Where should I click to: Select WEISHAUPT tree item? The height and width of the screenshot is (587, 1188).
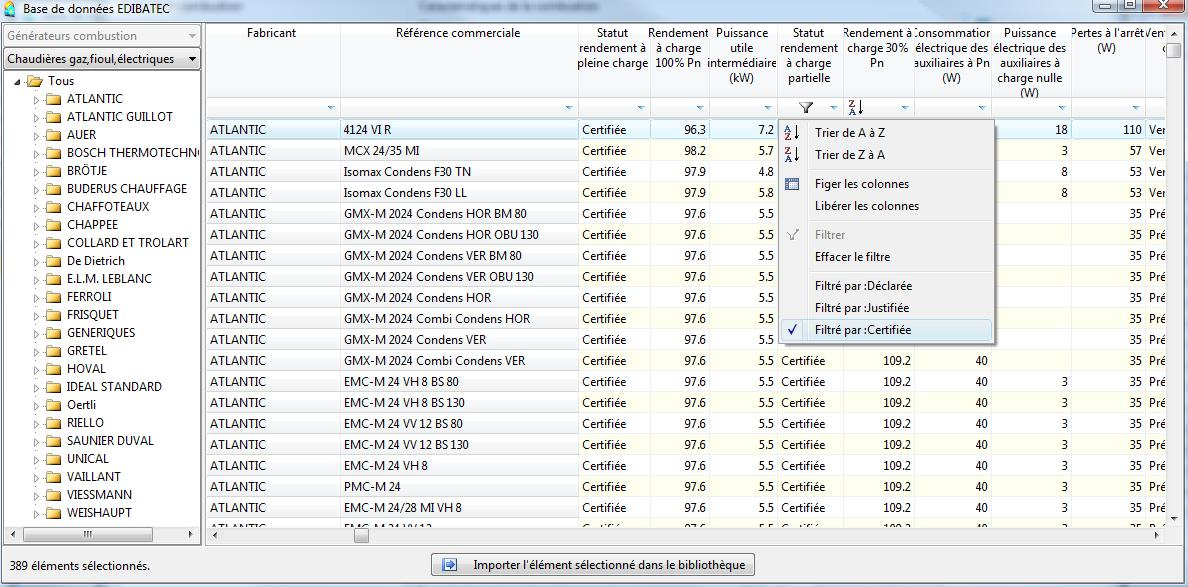(98, 513)
